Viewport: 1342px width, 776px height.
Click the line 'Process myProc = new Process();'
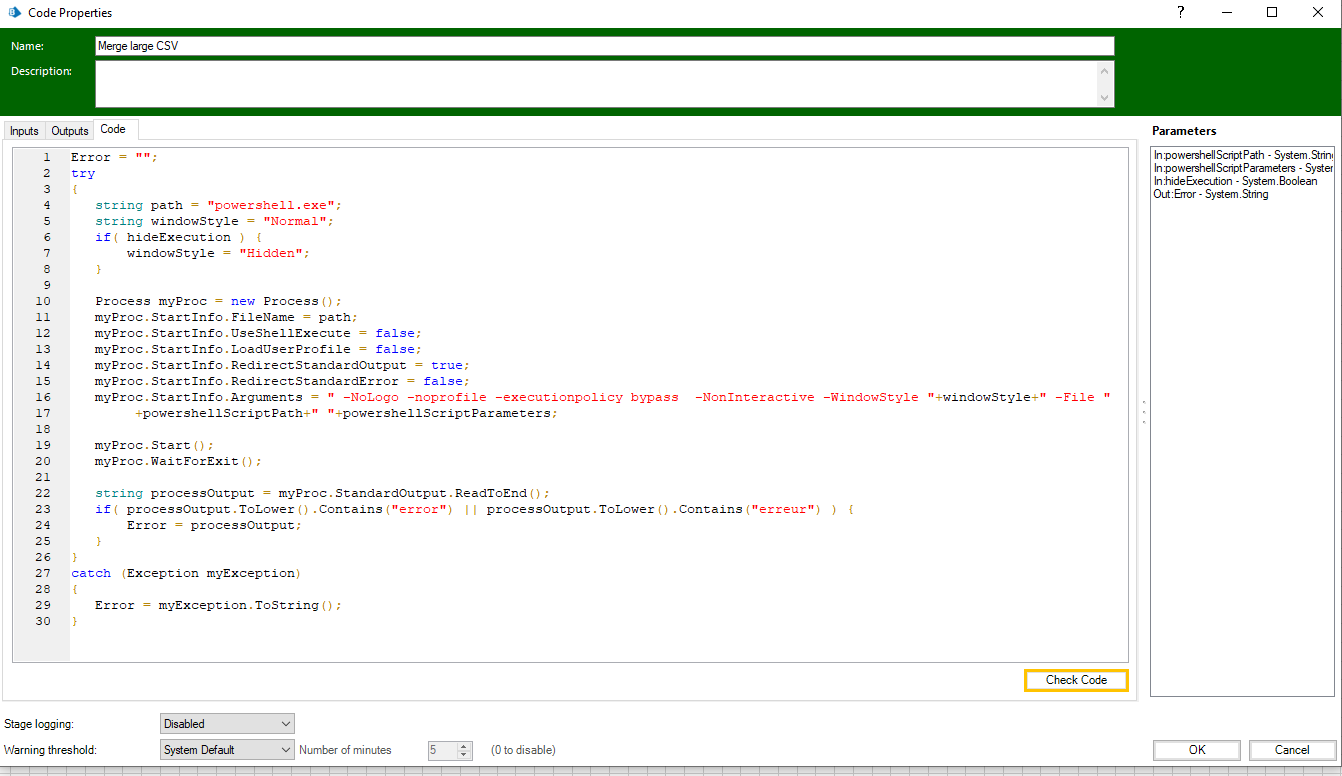tap(219, 301)
